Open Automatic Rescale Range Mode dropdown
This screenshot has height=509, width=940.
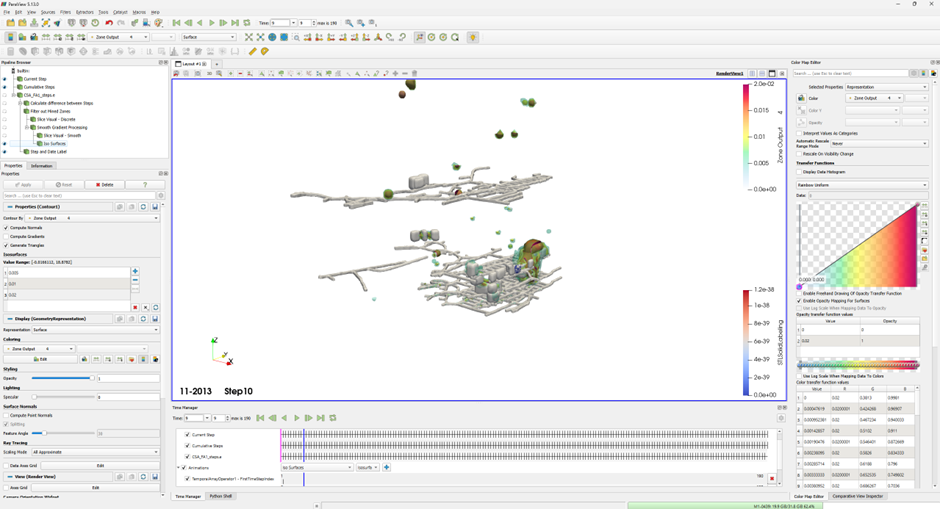pyautogui.click(x=879, y=144)
